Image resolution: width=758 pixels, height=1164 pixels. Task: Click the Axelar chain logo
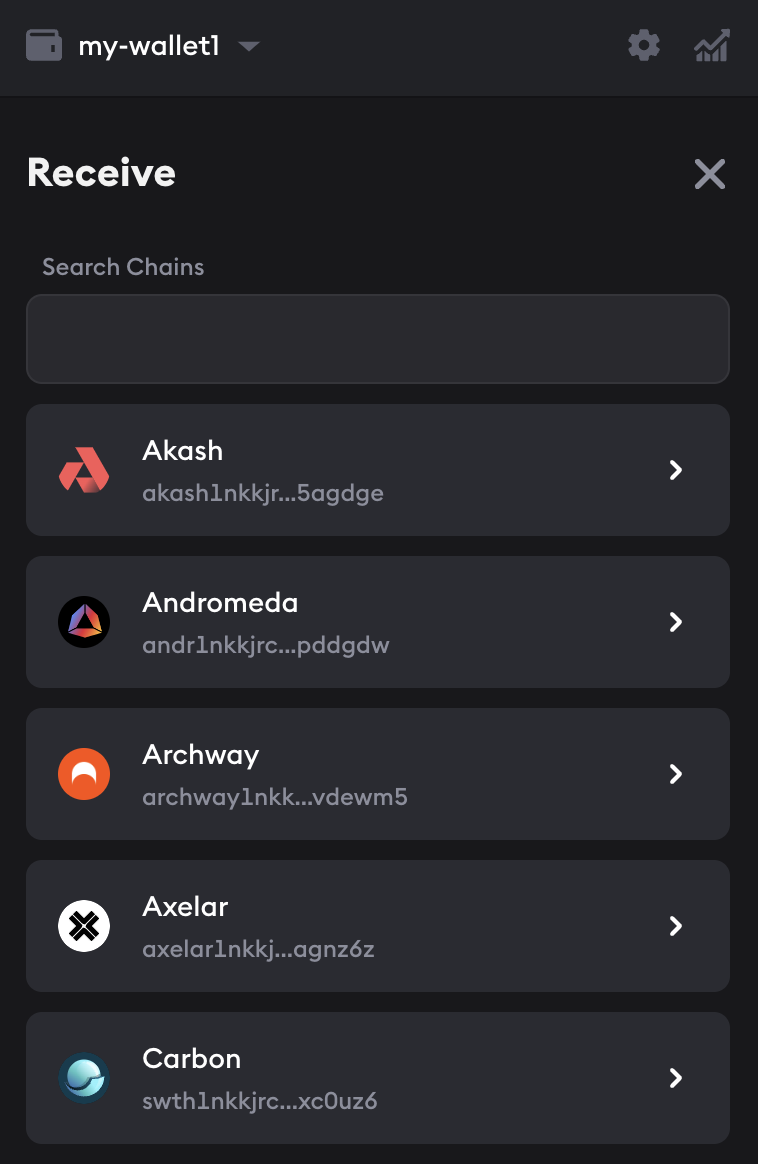84,926
